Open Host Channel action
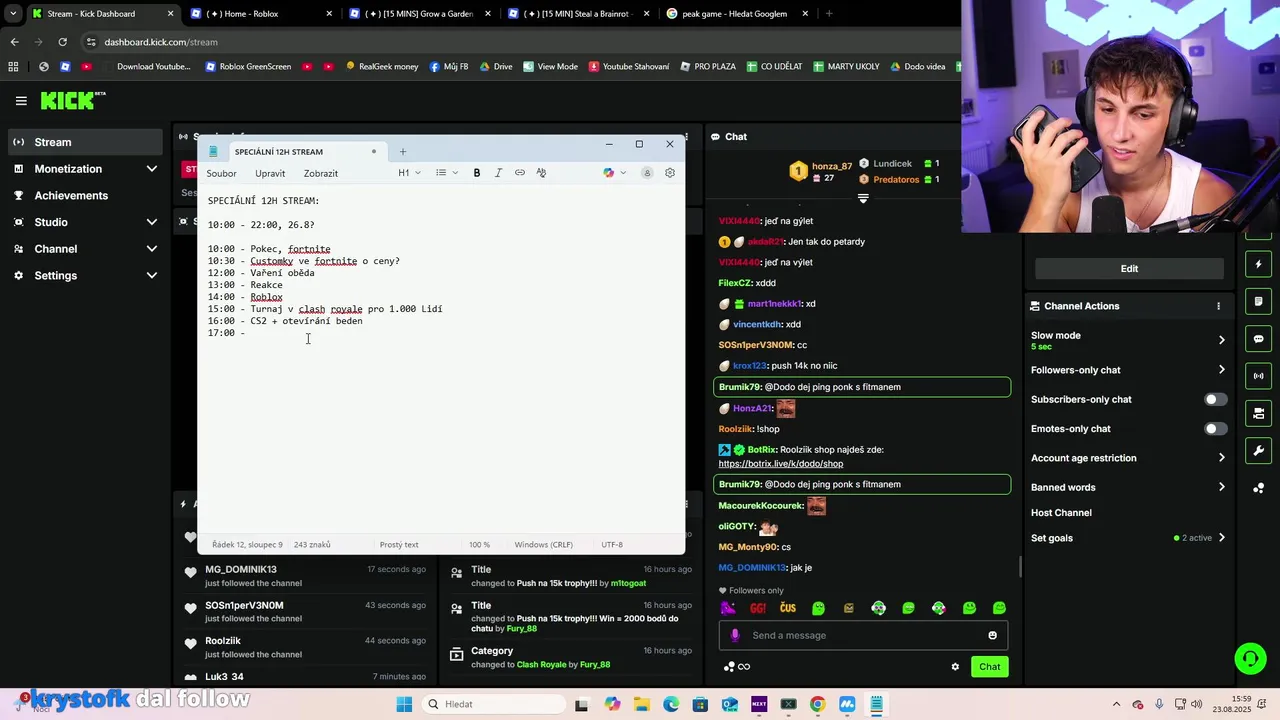Screen dimensions: 1280x720 coord(1061,513)
